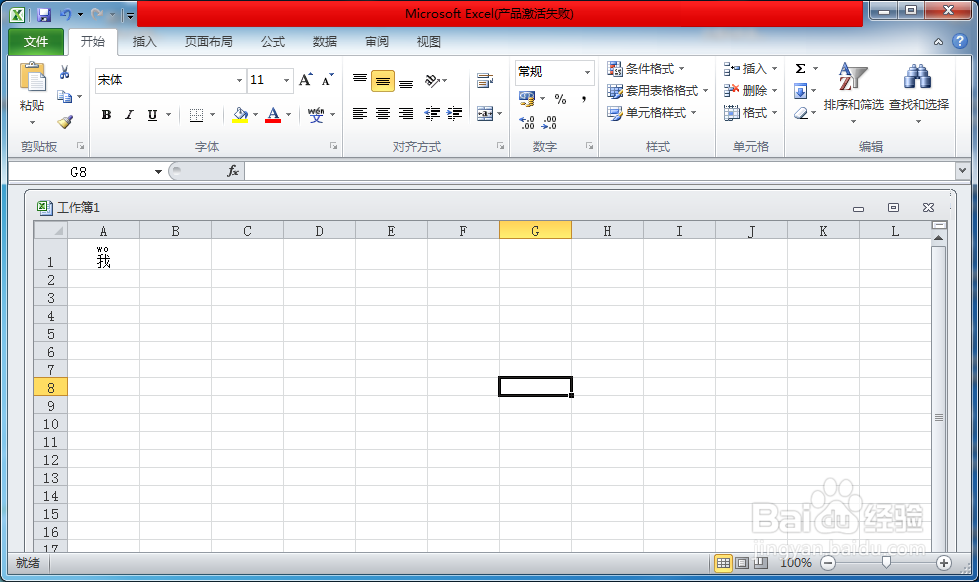This screenshot has height=582, width=979.
Task: Toggle center horizontal alignment
Action: (383, 113)
